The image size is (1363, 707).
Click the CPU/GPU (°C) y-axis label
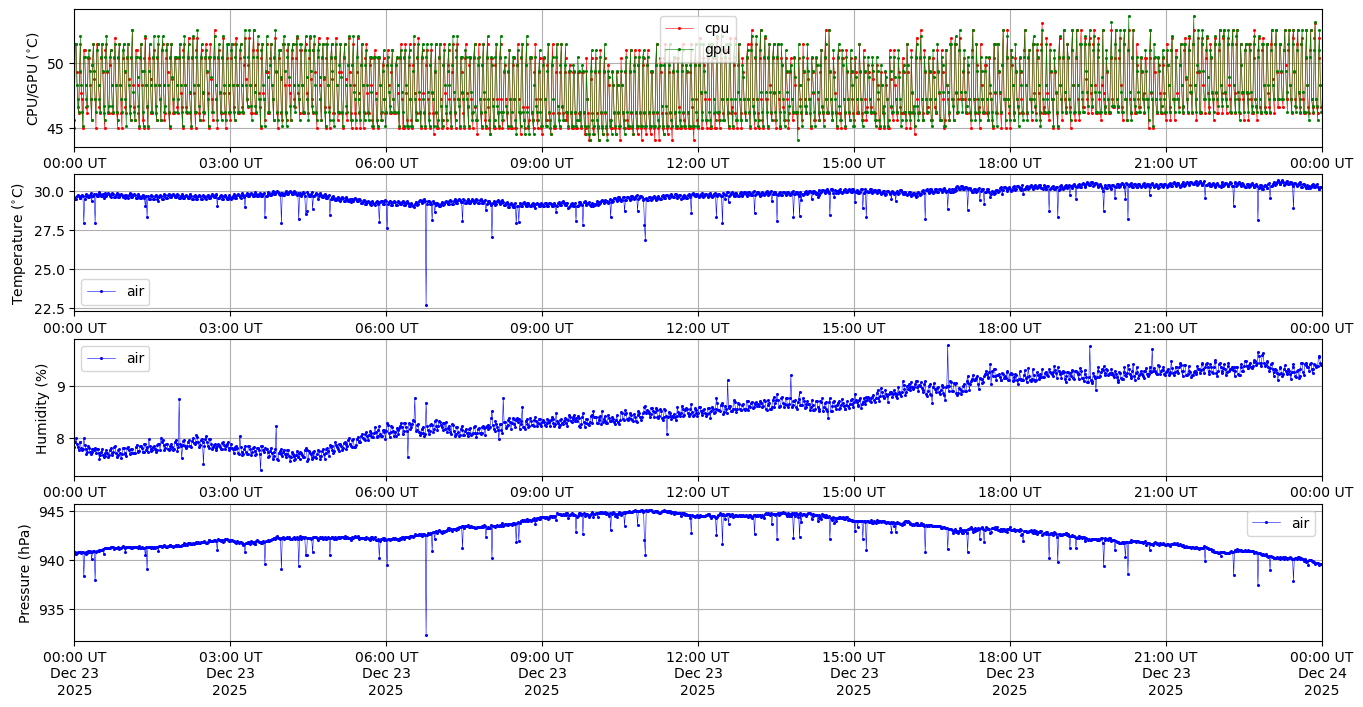click(33, 79)
